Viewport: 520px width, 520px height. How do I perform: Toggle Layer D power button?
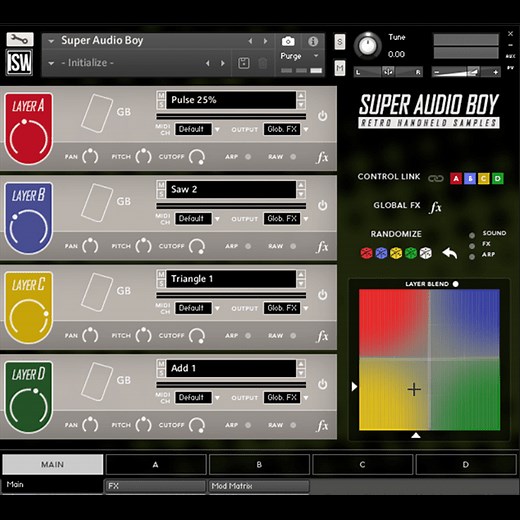click(x=322, y=384)
